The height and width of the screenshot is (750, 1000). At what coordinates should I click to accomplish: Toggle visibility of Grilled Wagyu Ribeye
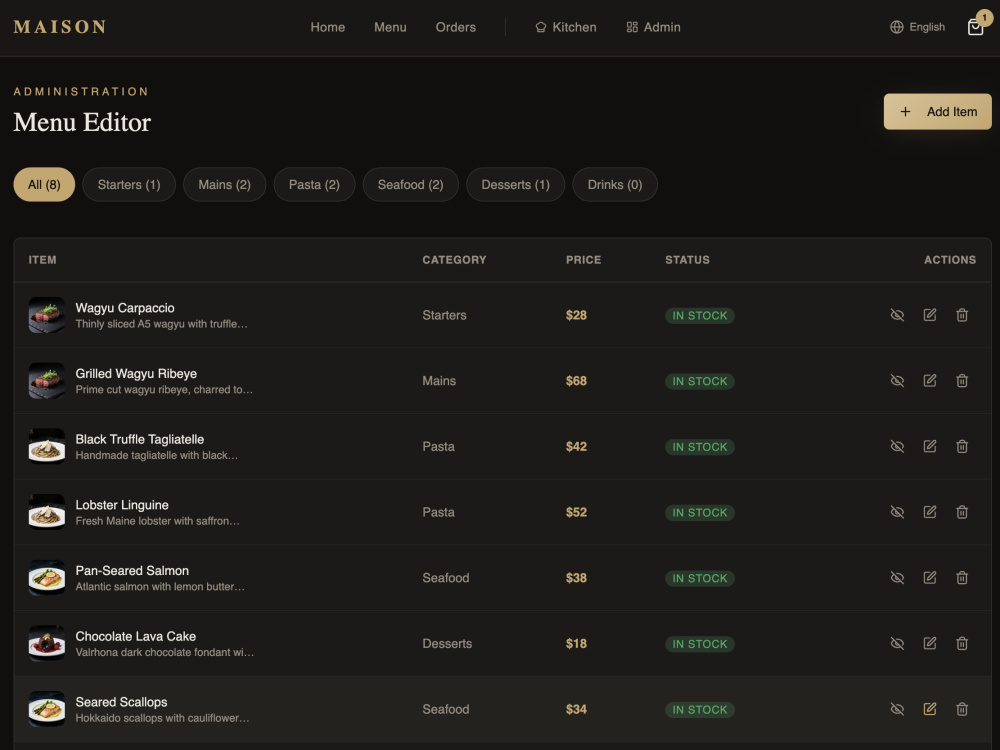tap(897, 381)
